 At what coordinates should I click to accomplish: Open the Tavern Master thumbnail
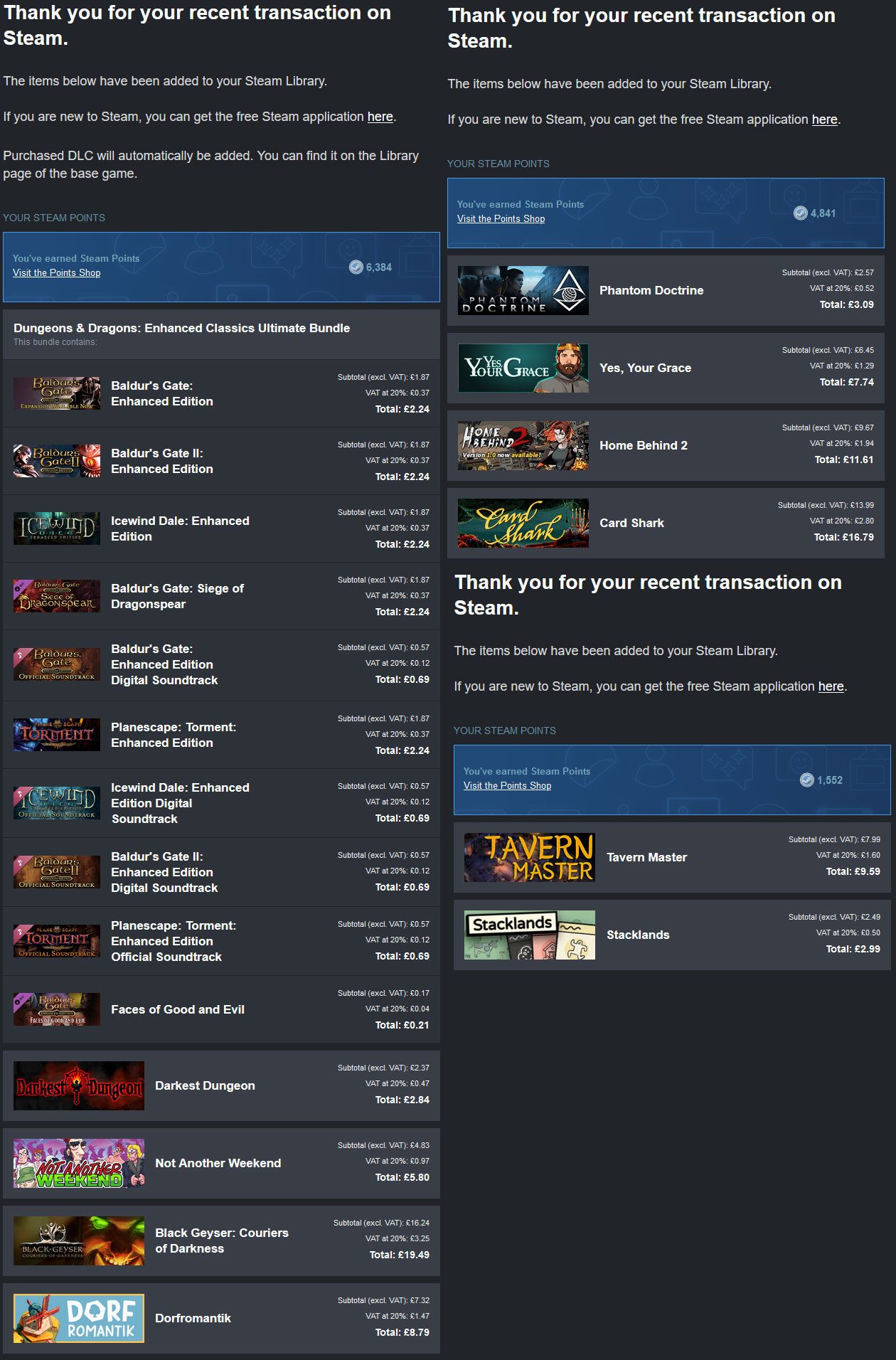(x=530, y=857)
